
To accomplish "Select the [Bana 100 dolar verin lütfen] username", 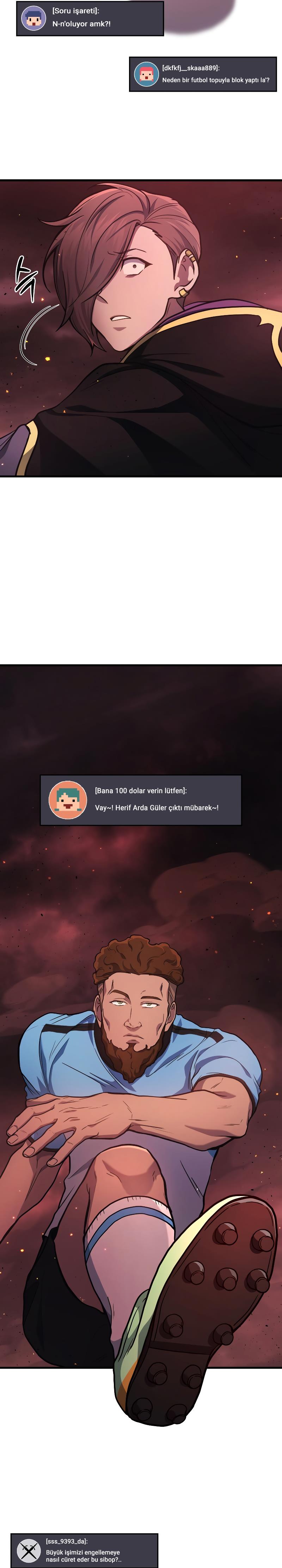I will 140,791.
